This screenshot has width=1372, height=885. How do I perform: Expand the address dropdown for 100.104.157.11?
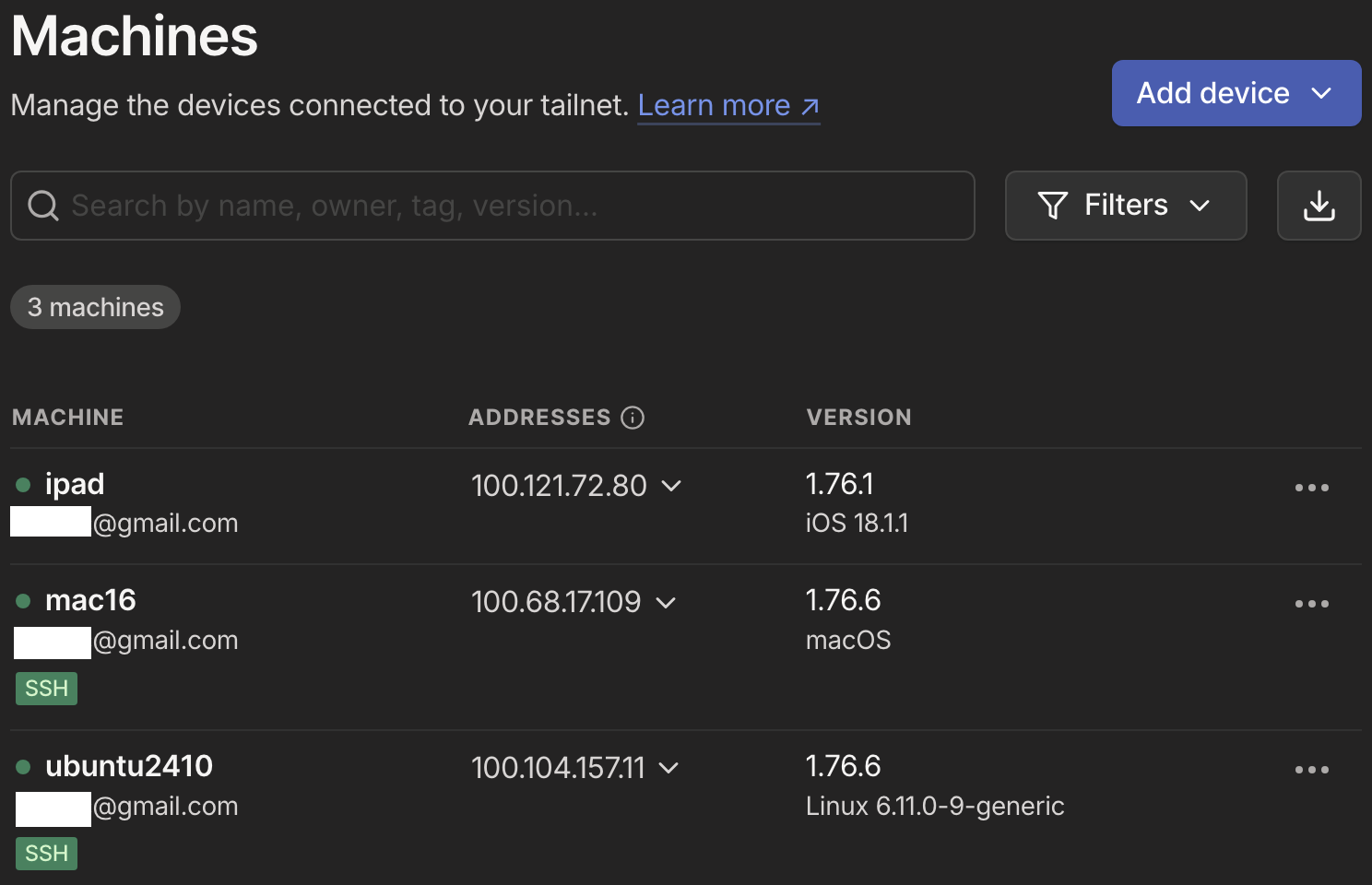668,768
